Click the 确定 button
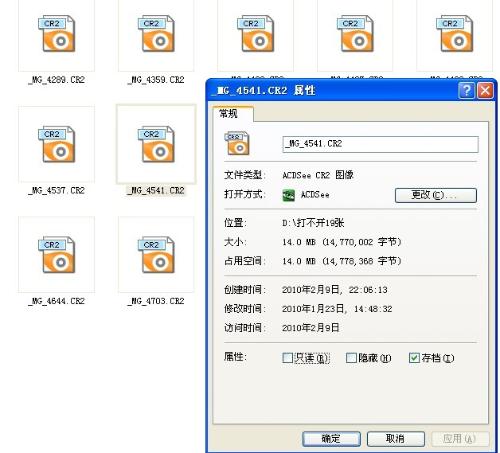Viewport: 500px width, 453px height. tap(331, 439)
